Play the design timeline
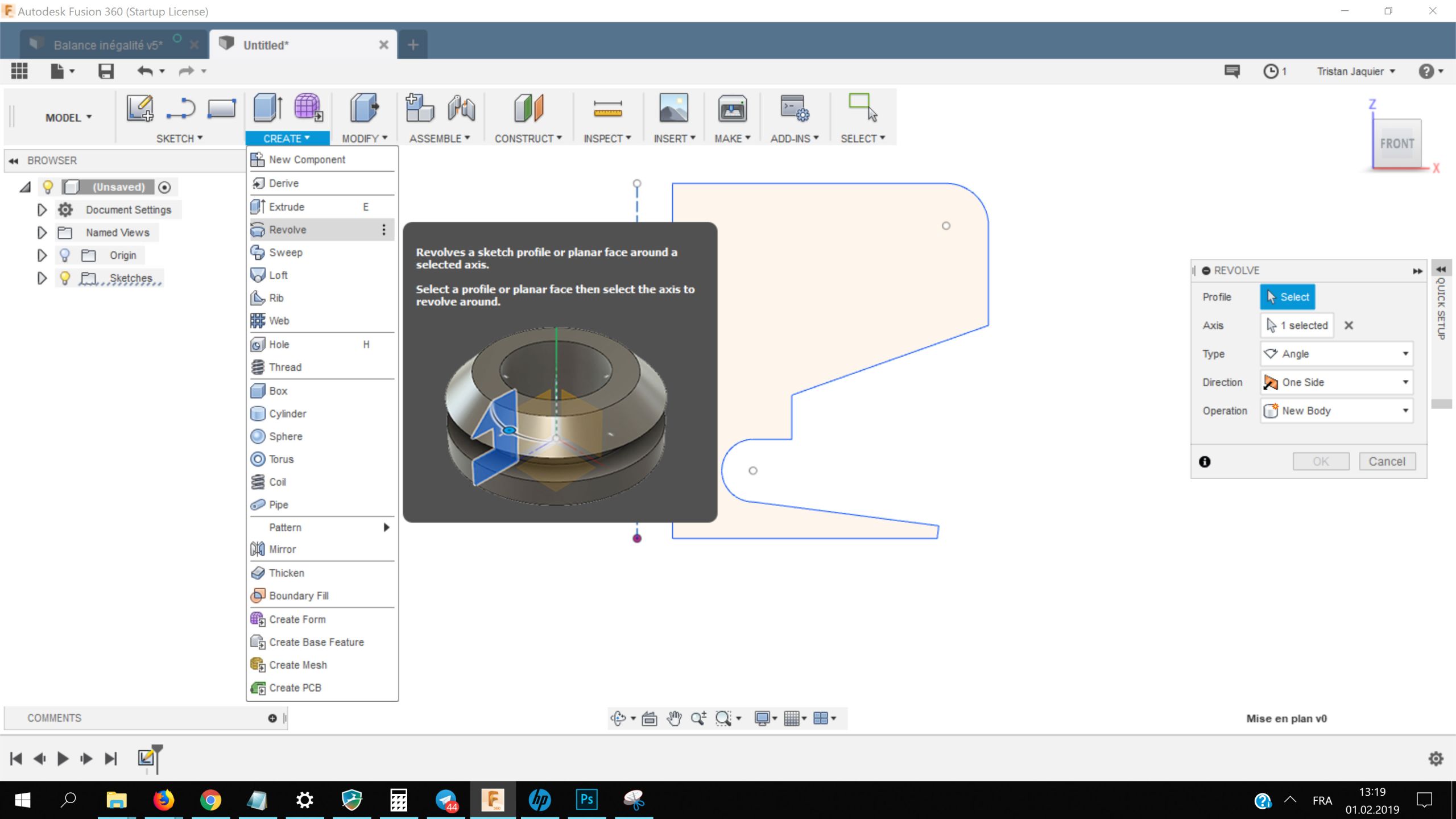The width and height of the screenshot is (1456, 819). 63,758
